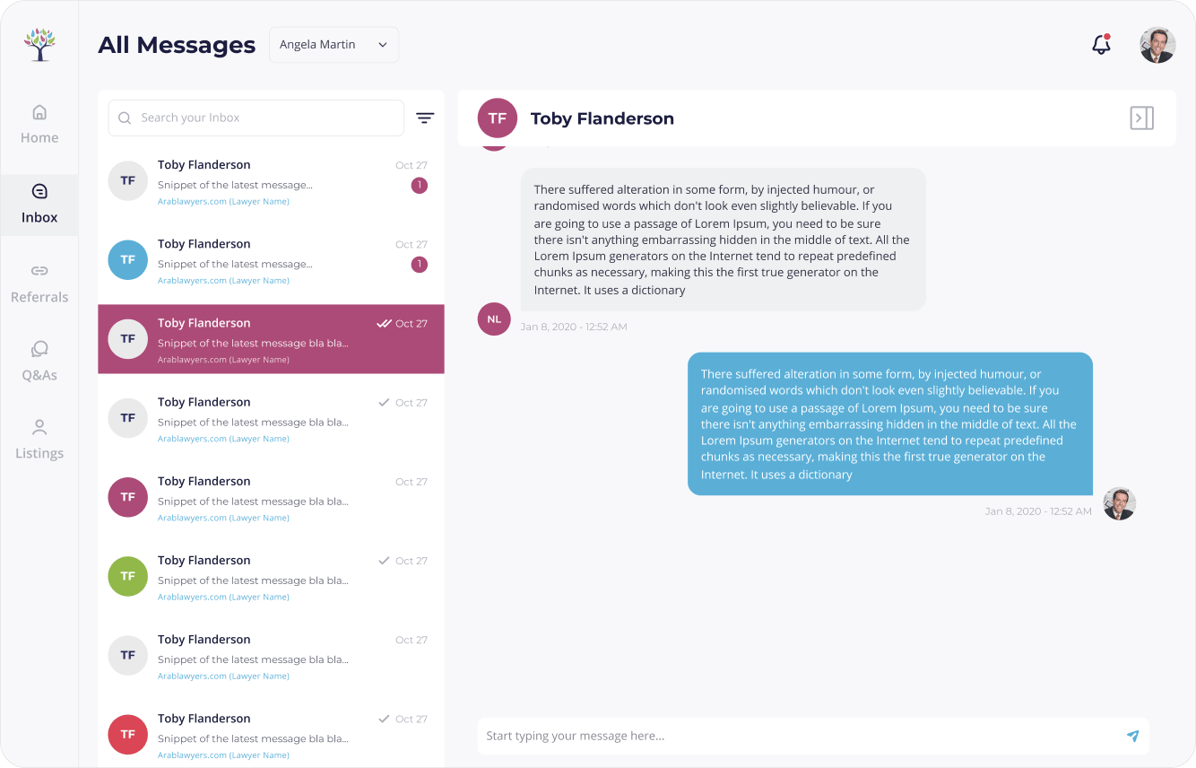Click the red TF avatar conversation
Viewport: 1196px width, 768px height.
pyautogui.click(x=271, y=734)
